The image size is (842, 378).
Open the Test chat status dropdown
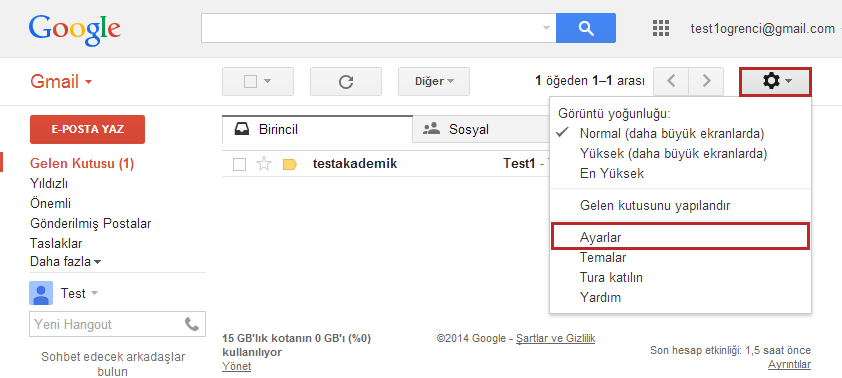coord(95,293)
